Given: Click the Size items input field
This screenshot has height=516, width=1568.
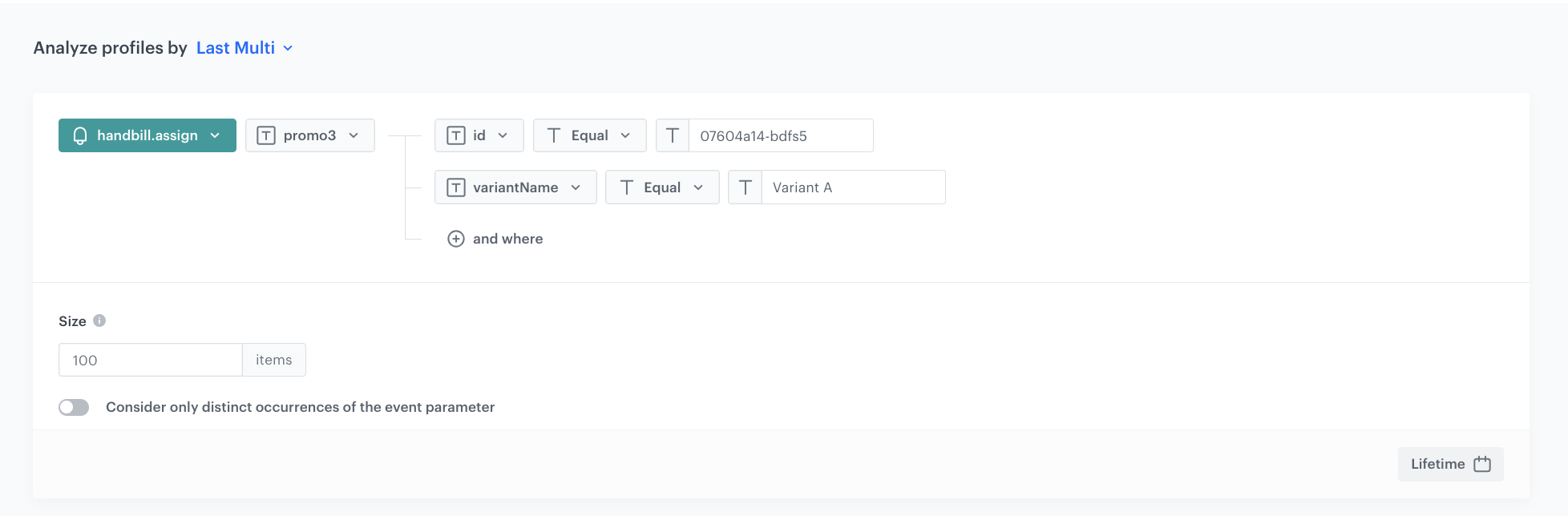Looking at the screenshot, I should point(150,360).
